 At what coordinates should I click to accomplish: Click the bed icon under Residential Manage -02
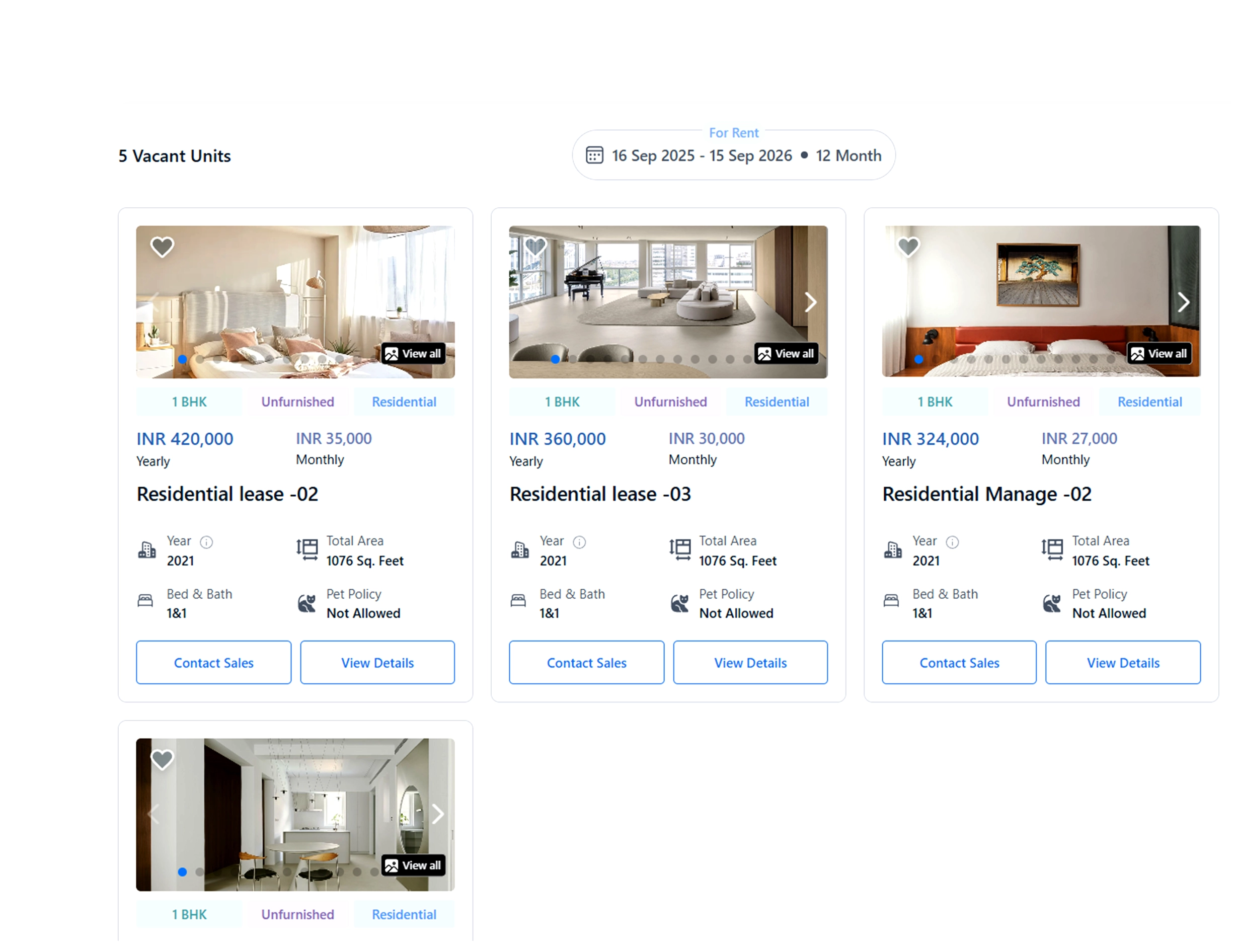coord(891,601)
